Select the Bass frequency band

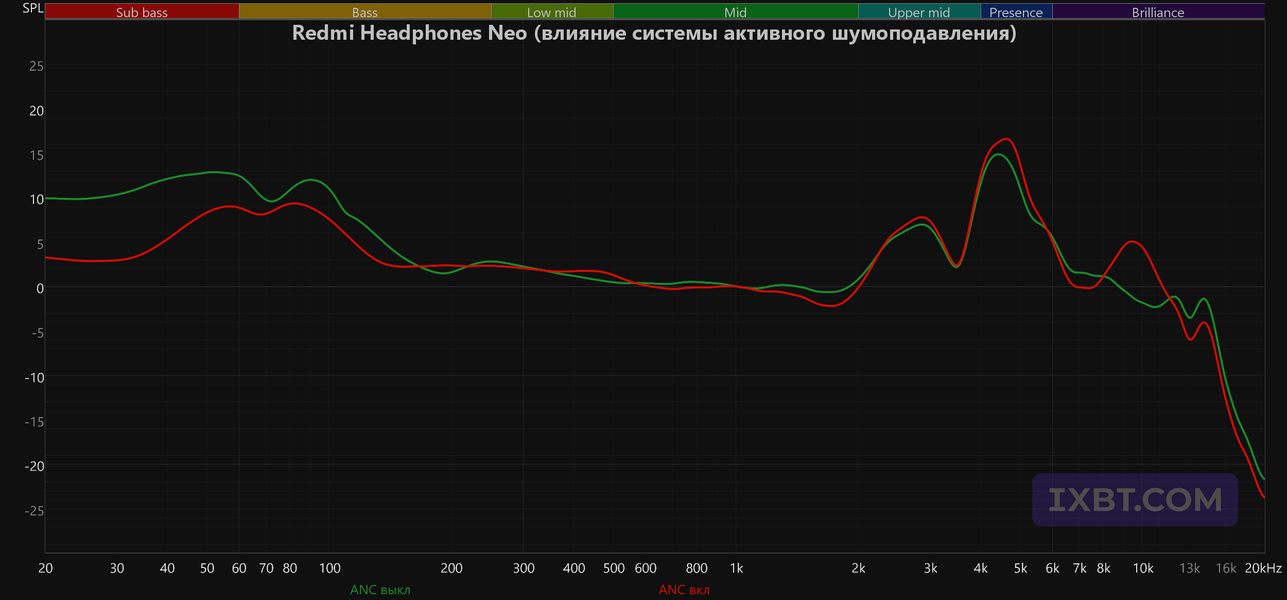365,12
